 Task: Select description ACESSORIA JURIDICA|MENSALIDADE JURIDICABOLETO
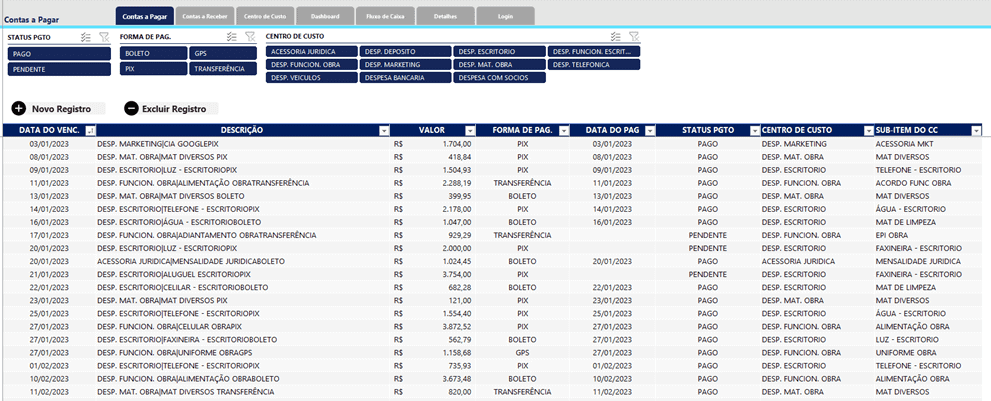pyautogui.click(x=243, y=261)
